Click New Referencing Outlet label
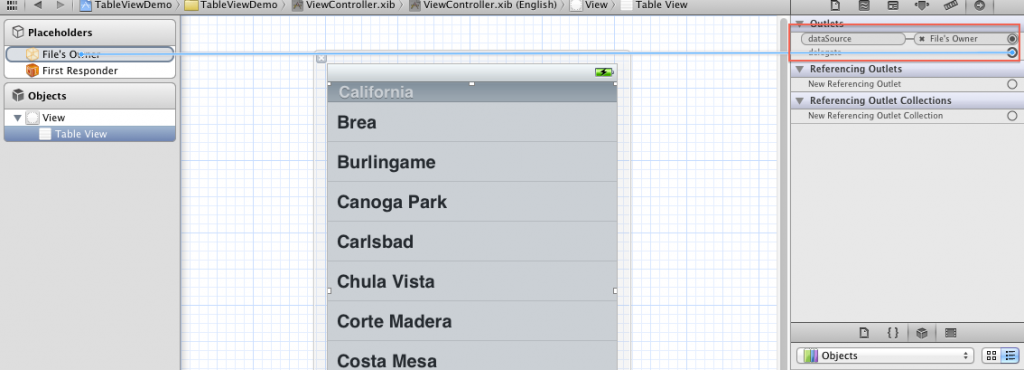This screenshot has width=1024, height=370. point(854,84)
